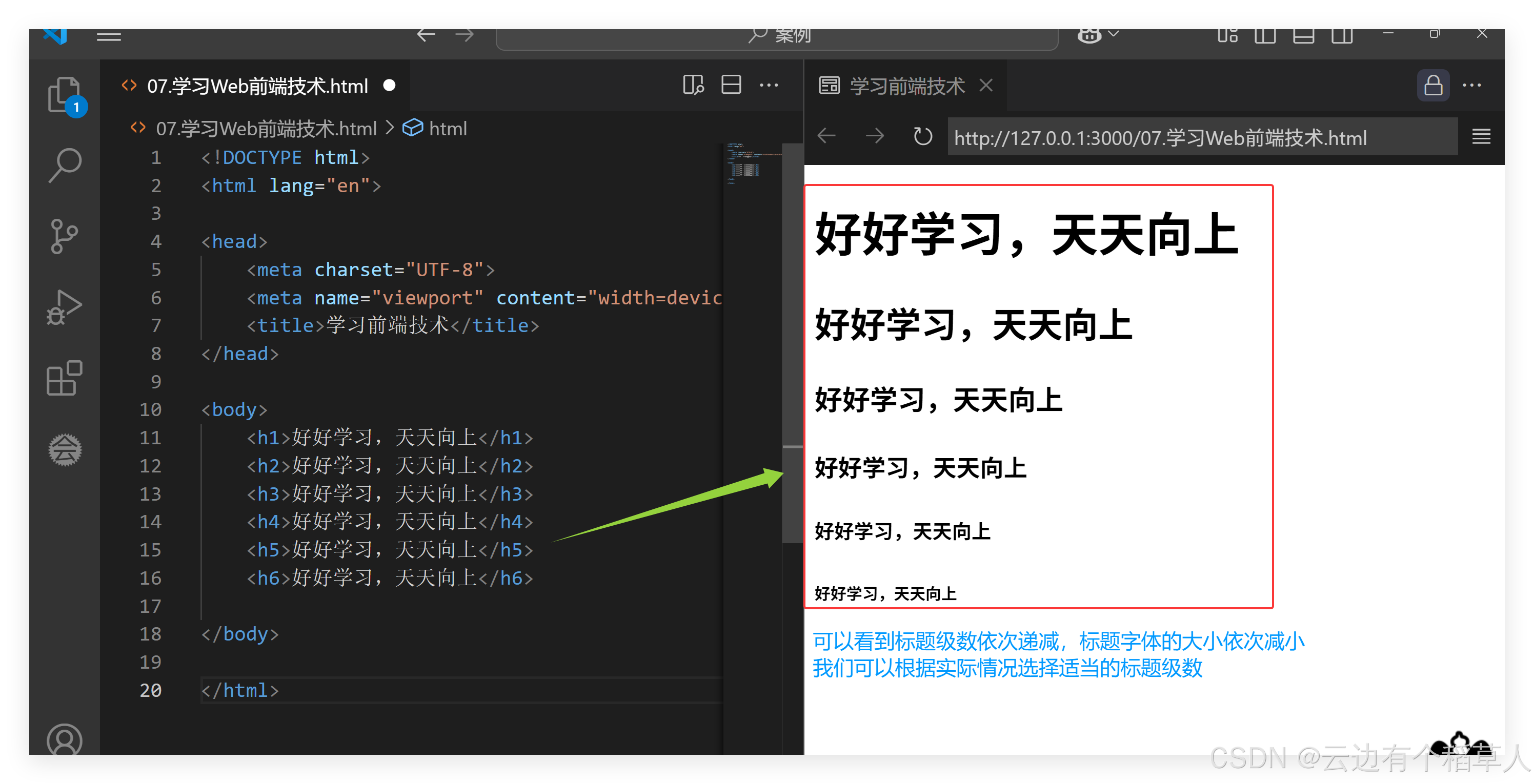Open the preview hamburger menu
This screenshot has height=784, width=1534.
[1481, 137]
